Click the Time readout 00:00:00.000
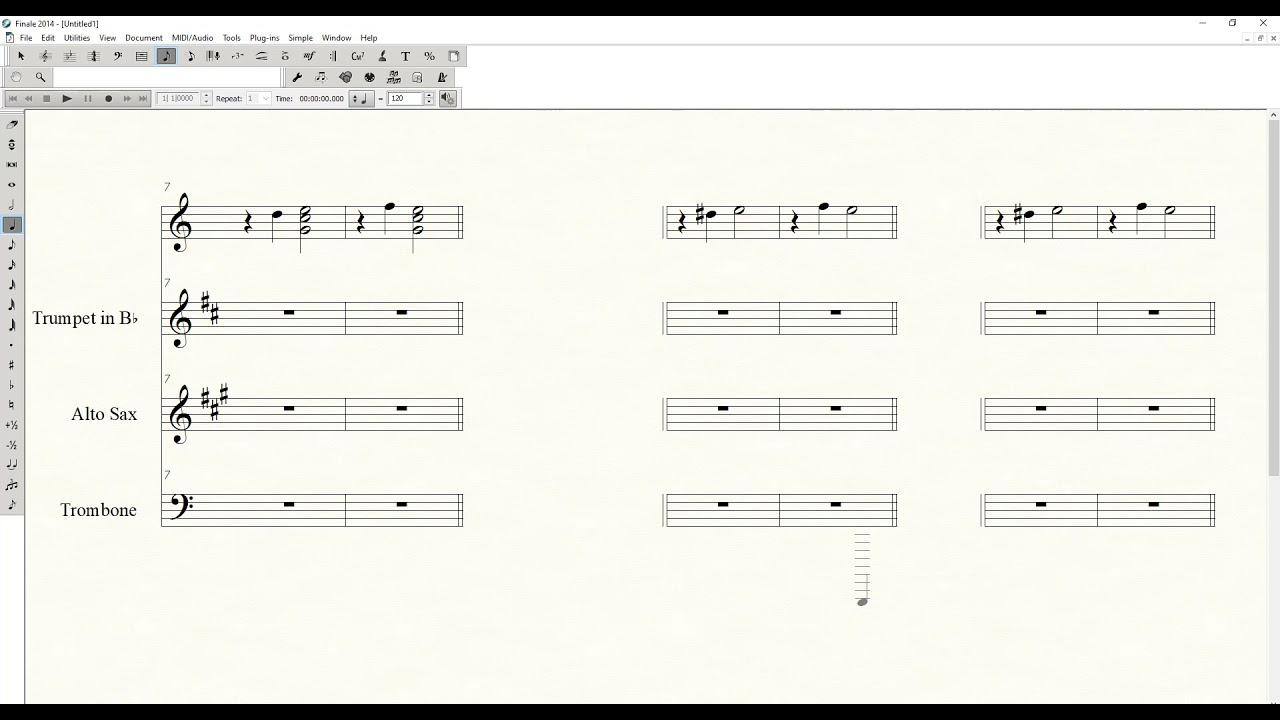The width and height of the screenshot is (1280, 720). coord(321,98)
